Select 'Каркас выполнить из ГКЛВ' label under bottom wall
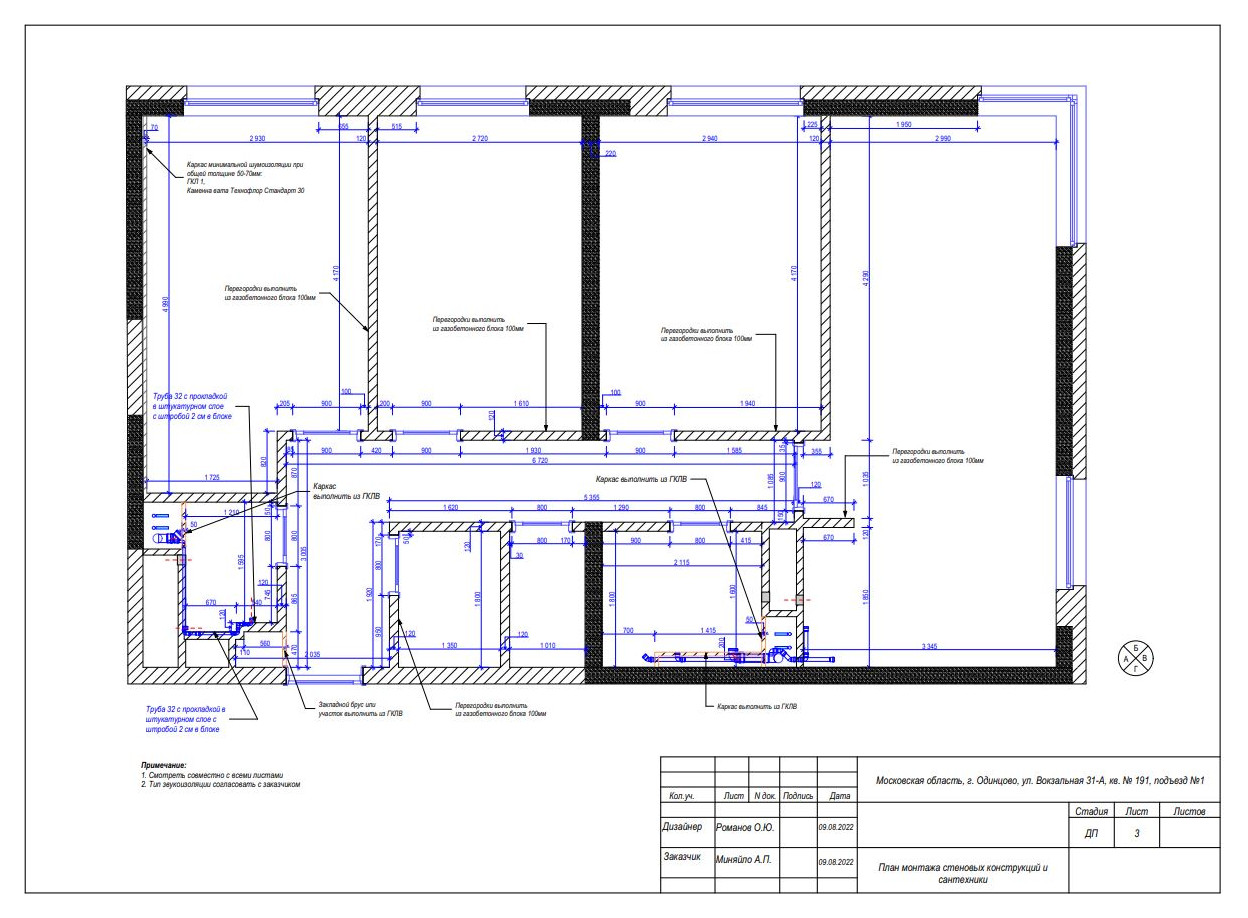 pyautogui.click(x=757, y=707)
